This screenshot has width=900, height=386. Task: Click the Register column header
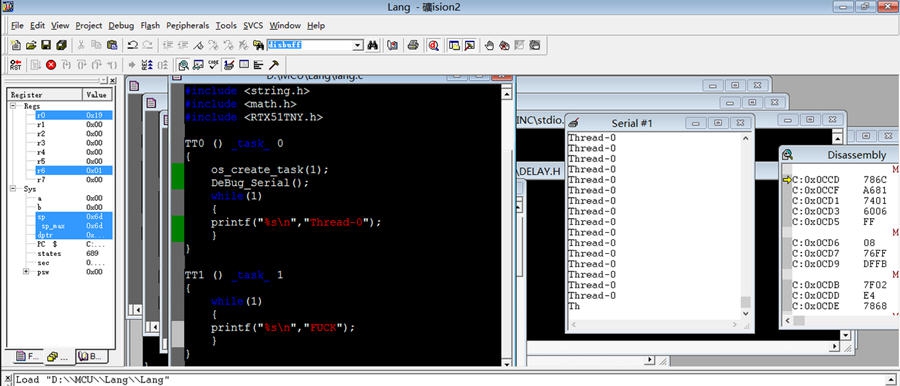pos(45,95)
